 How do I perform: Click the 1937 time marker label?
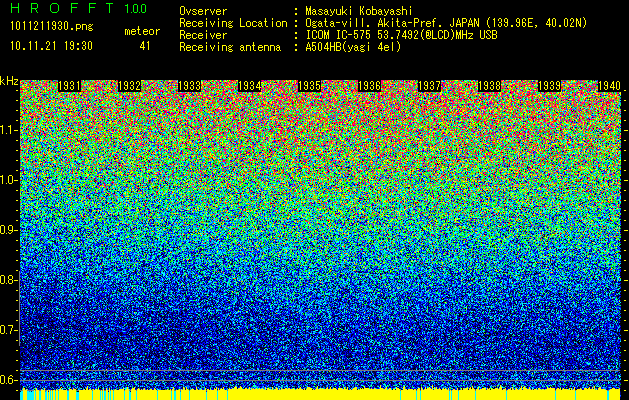coord(429,86)
